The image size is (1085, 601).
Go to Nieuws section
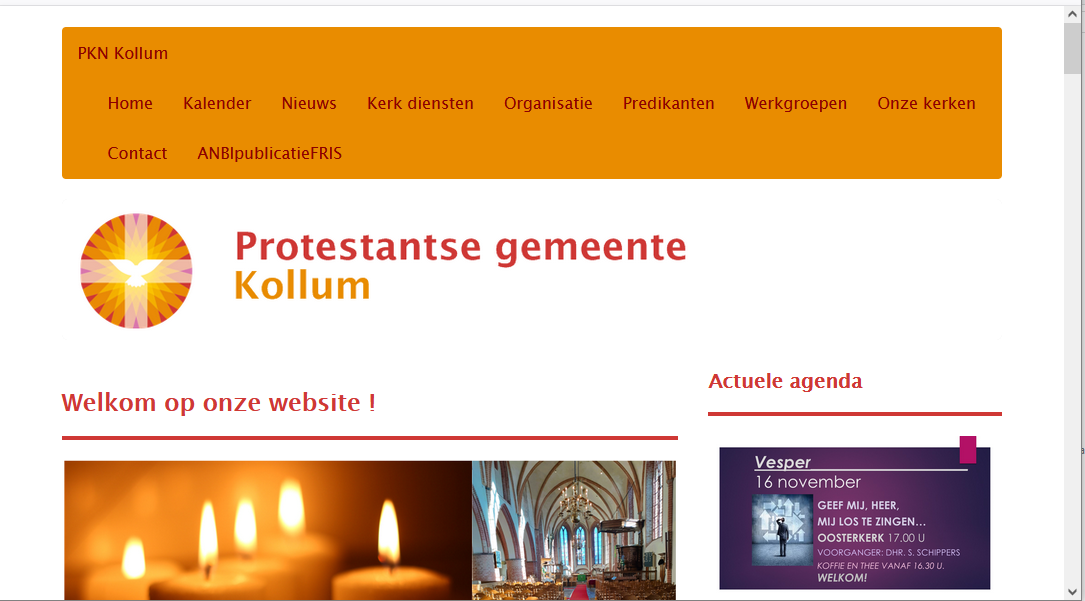click(x=309, y=104)
